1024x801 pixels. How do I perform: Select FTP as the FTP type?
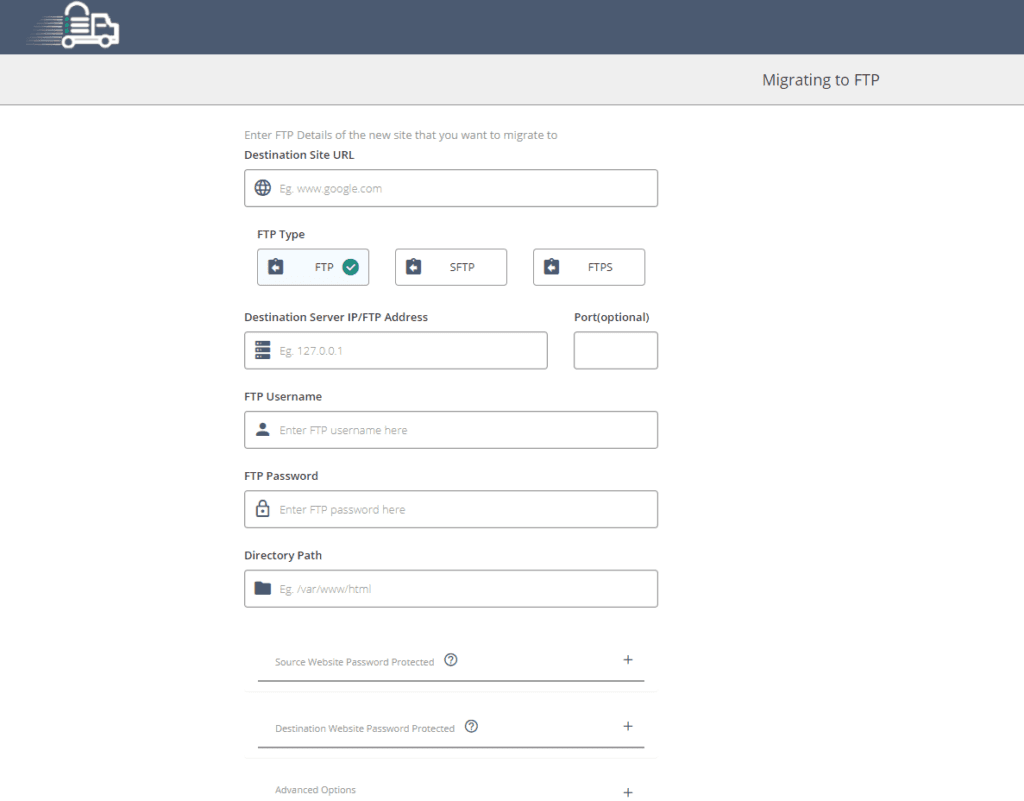[x=313, y=267]
